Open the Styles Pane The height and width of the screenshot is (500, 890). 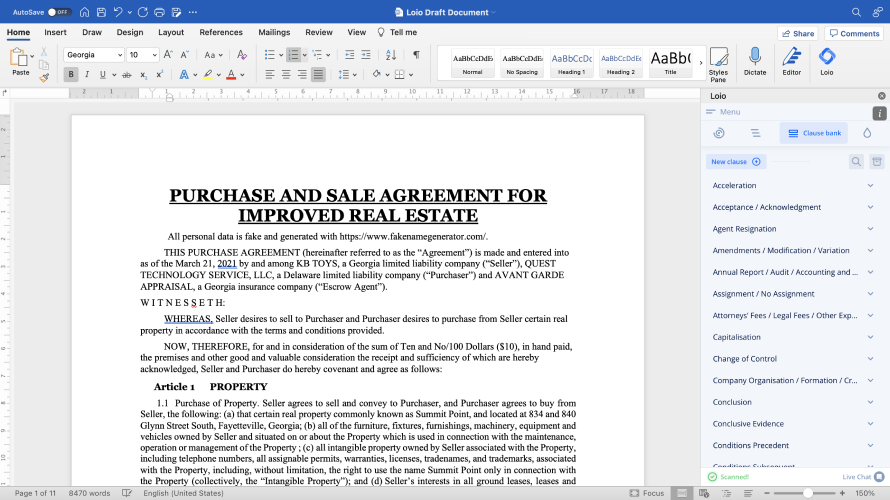(x=718, y=62)
